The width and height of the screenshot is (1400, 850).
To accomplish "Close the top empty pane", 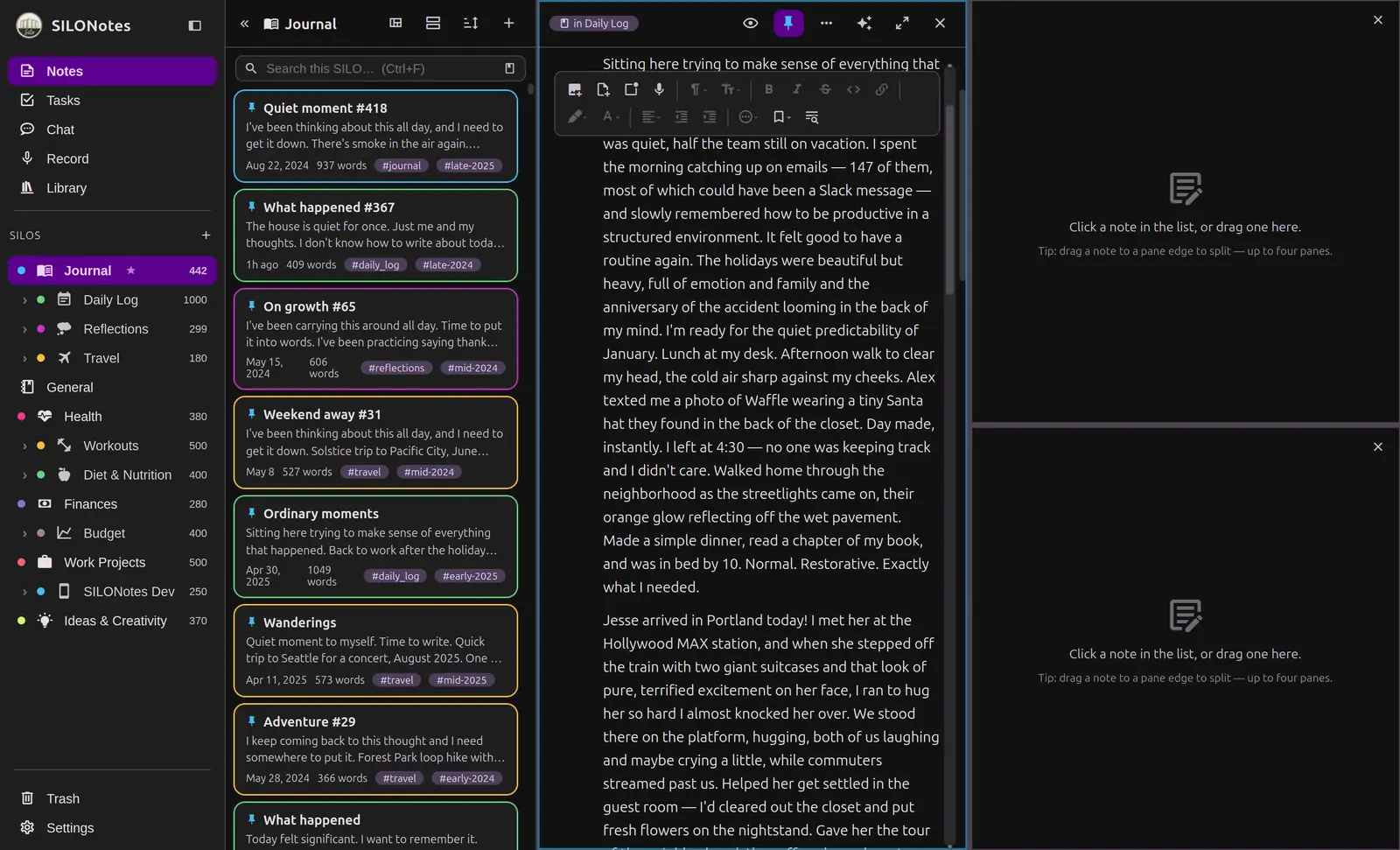I will tap(1378, 20).
